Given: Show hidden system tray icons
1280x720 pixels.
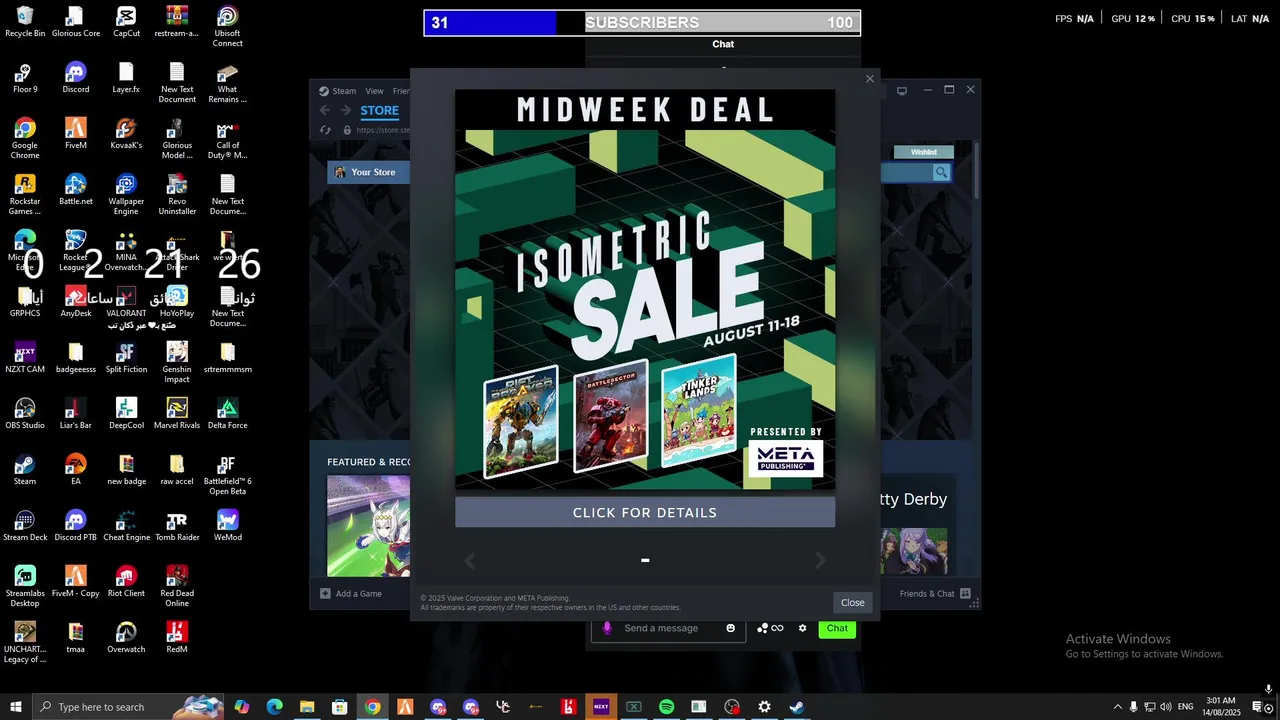Looking at the screenshot, I should coord(1117,707).
